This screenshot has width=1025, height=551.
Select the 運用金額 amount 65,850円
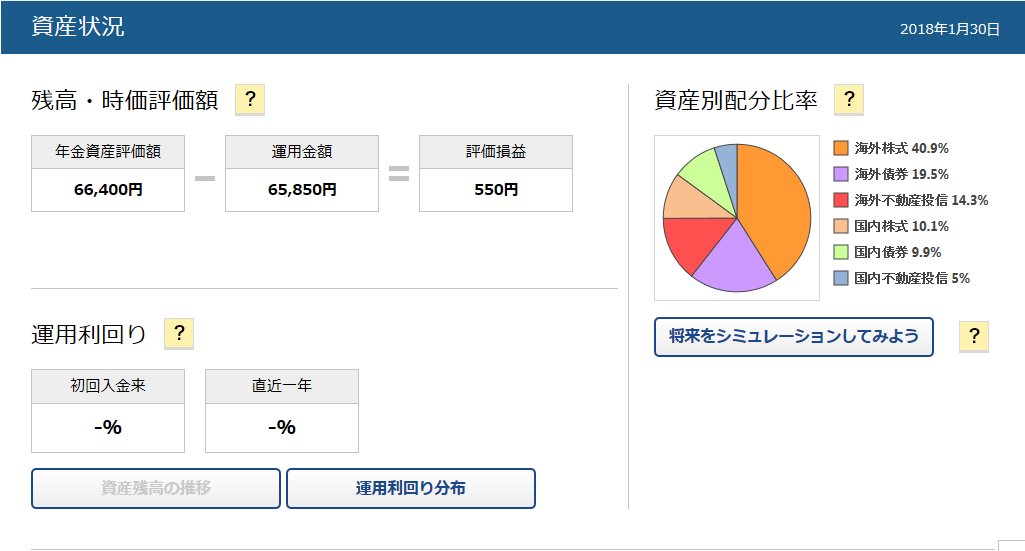[302, 189]
